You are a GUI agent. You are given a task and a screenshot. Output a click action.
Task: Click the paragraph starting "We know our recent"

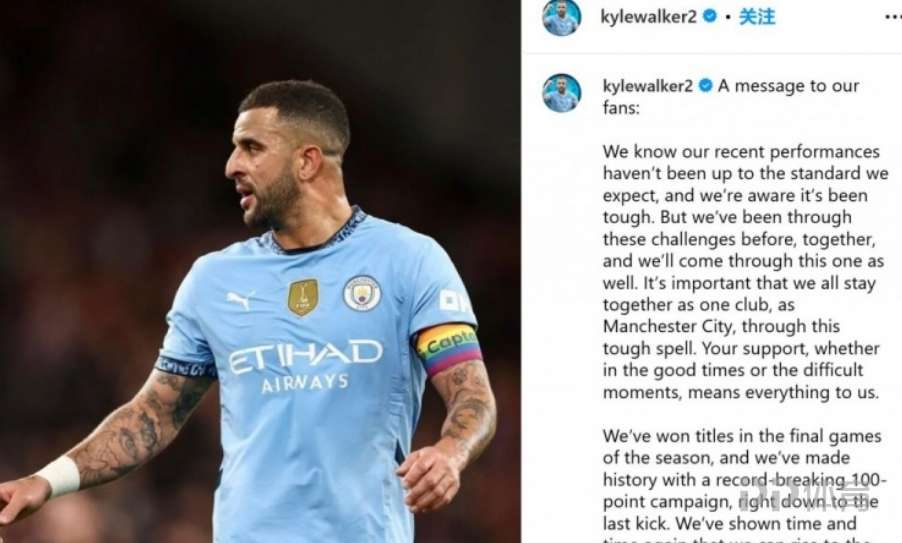point(745,272)
